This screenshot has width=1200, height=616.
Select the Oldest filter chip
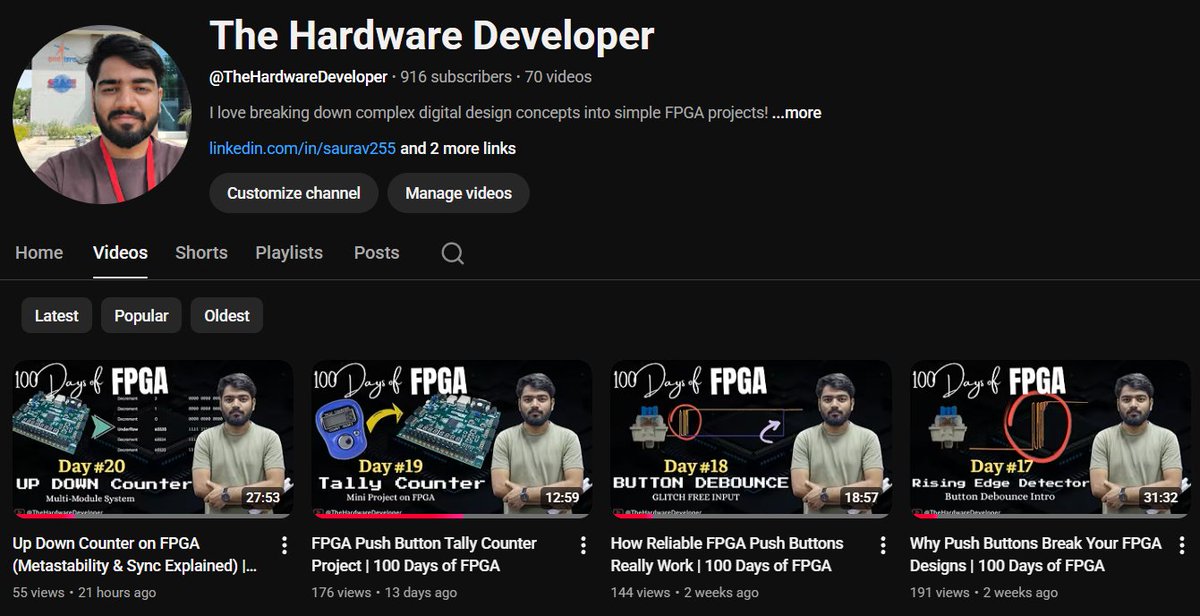point(227,315)
